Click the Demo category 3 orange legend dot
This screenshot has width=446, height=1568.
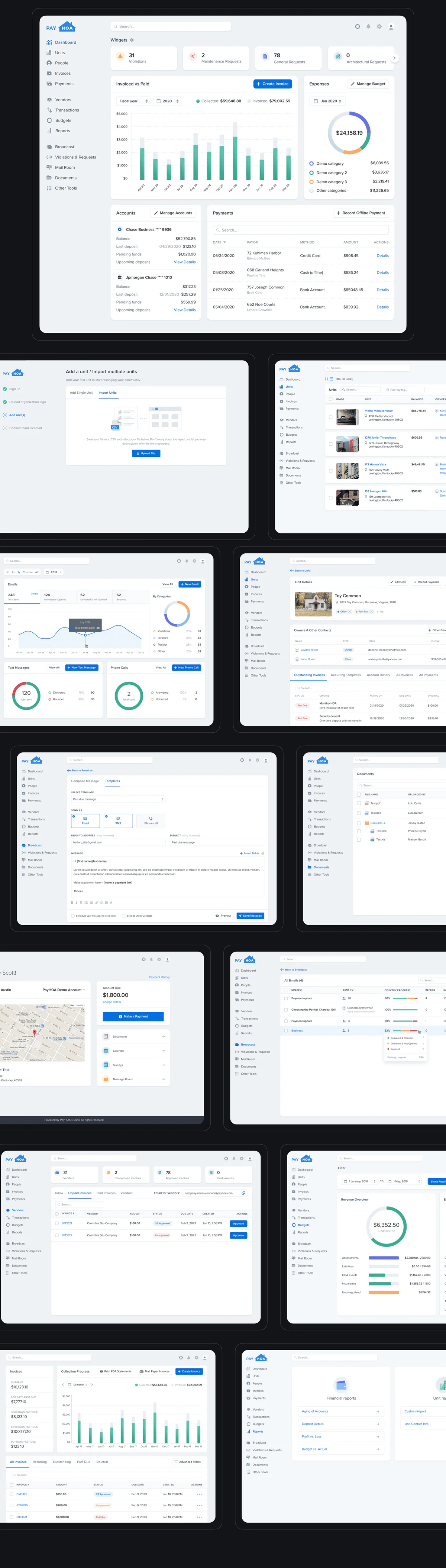(x=311, y=181)
